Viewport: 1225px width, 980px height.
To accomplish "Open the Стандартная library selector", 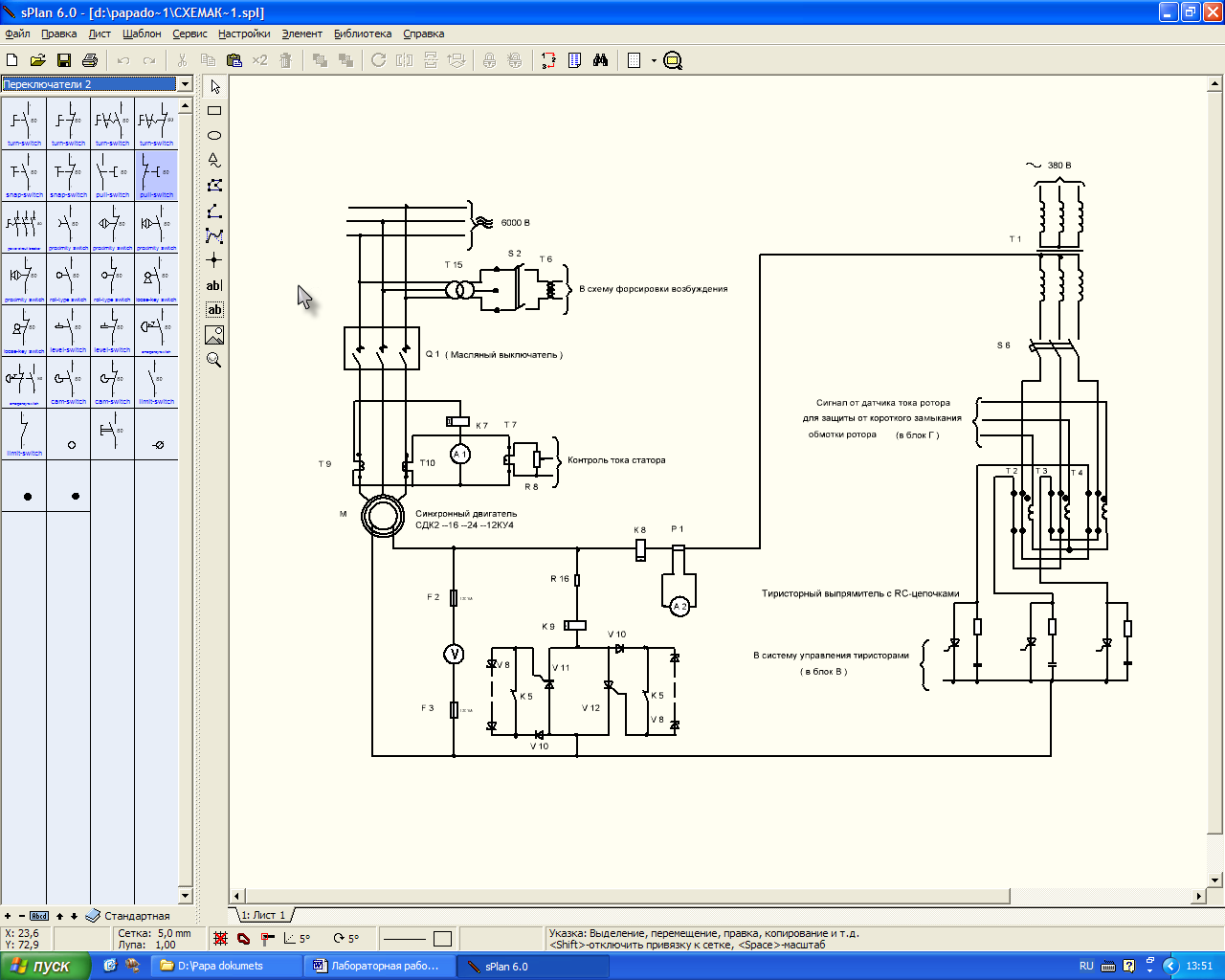I will pyautogui.click(x=127, y=916).
